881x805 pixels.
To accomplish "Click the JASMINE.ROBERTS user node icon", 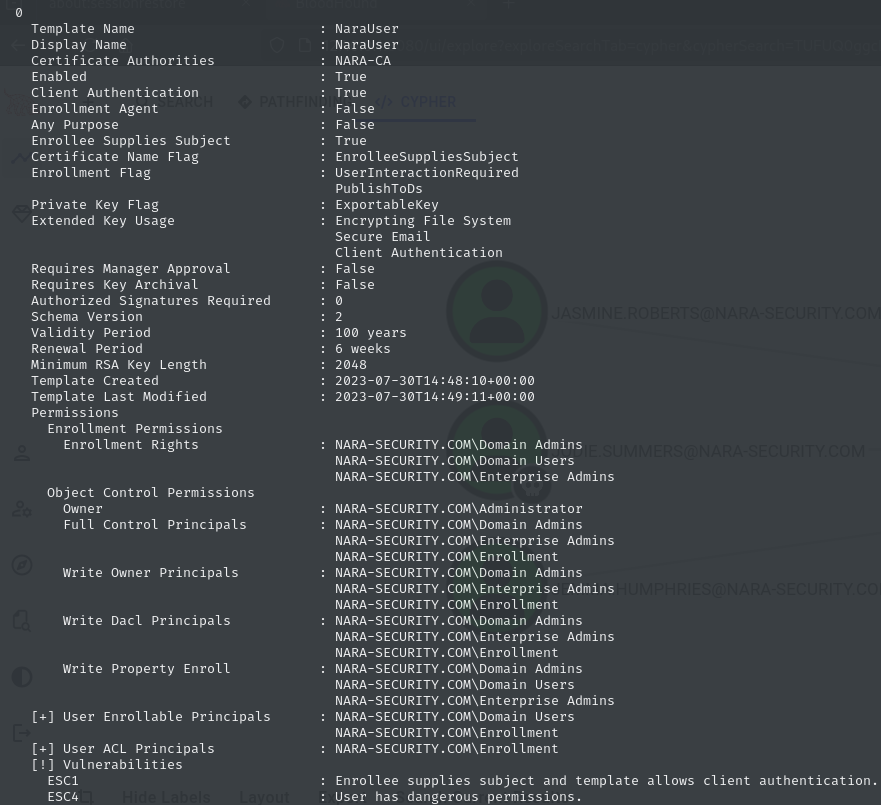I will (x=497, y=312).
